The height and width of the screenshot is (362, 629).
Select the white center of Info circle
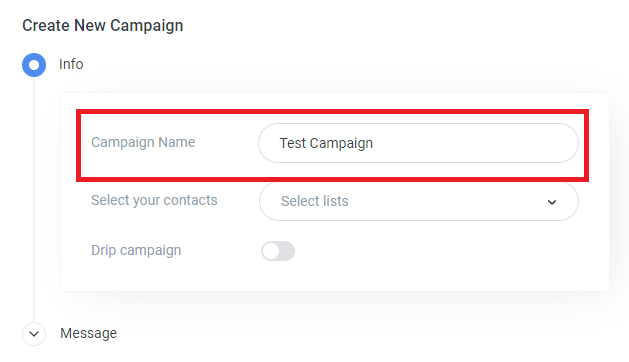coord(34,65)
